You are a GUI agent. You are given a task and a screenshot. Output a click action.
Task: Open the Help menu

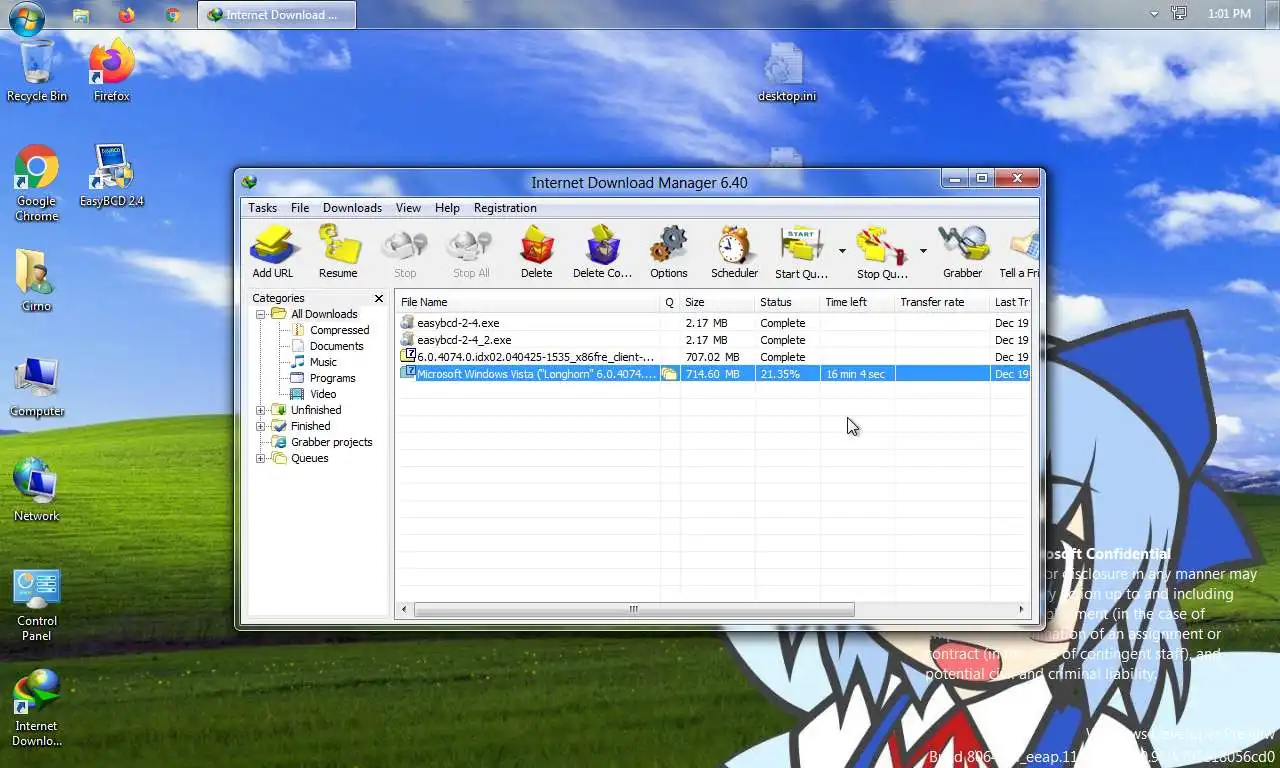pos(447,208)
